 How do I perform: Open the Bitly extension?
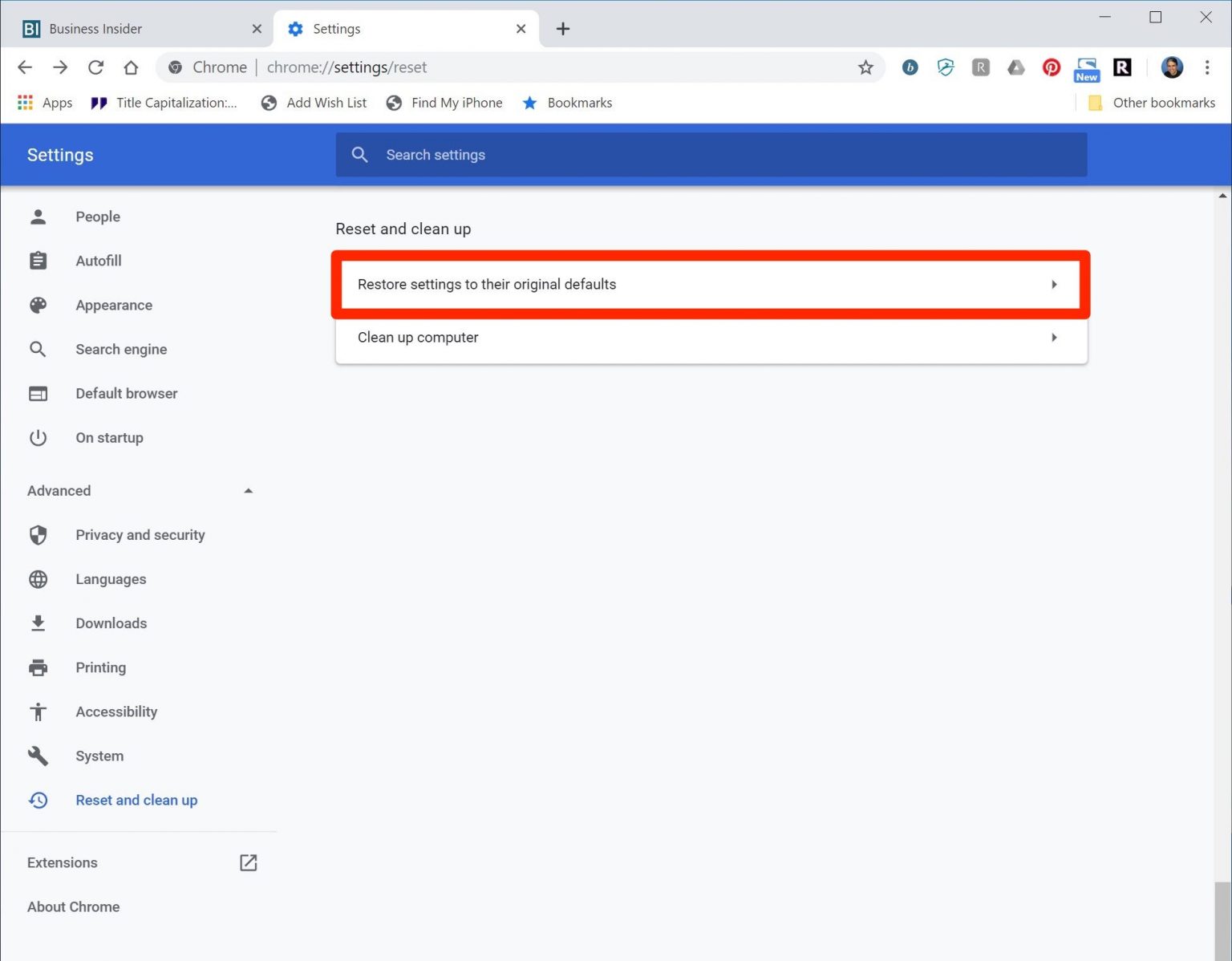(x=910, y=67)
